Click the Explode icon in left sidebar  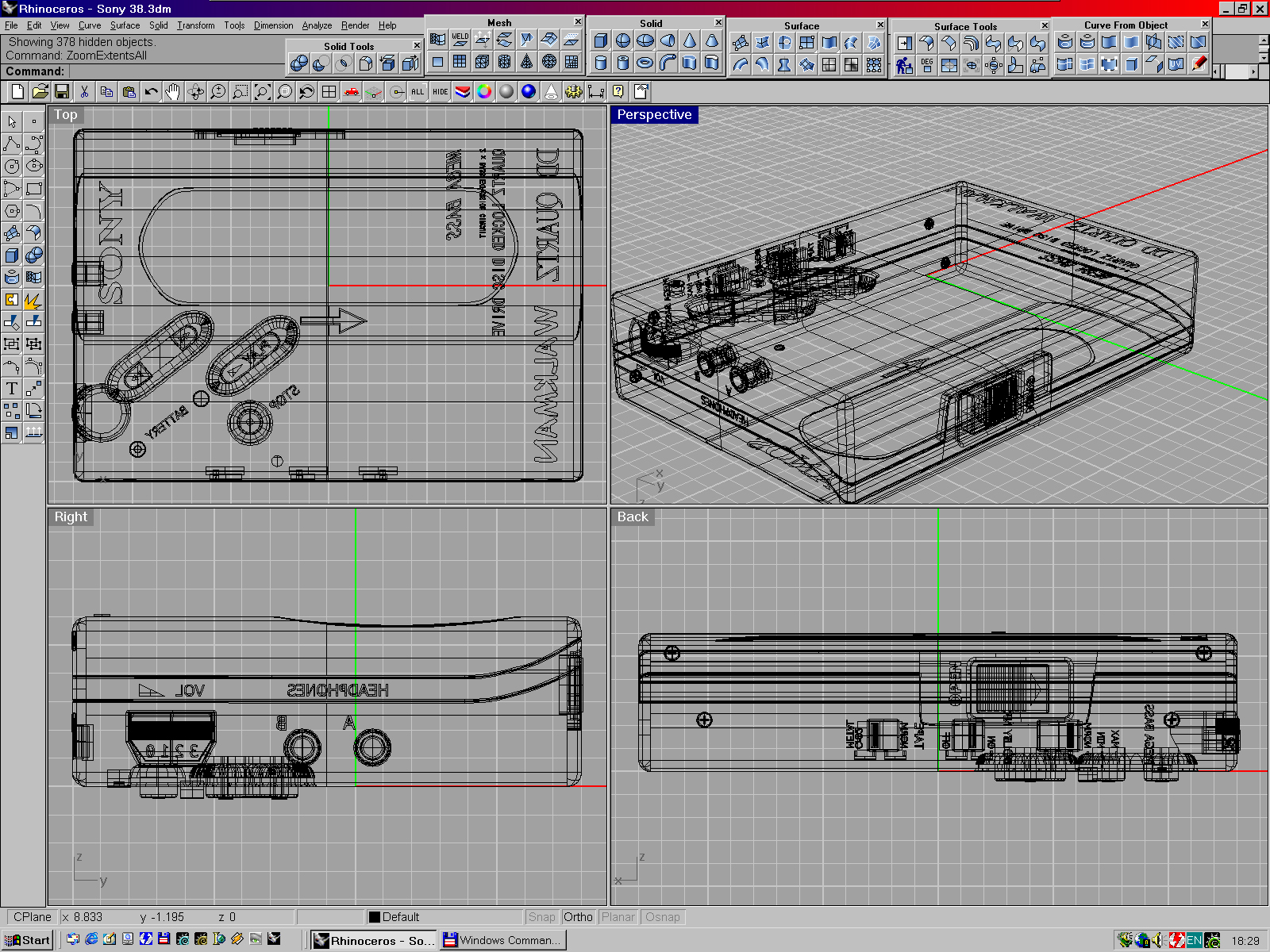point(34,299)
